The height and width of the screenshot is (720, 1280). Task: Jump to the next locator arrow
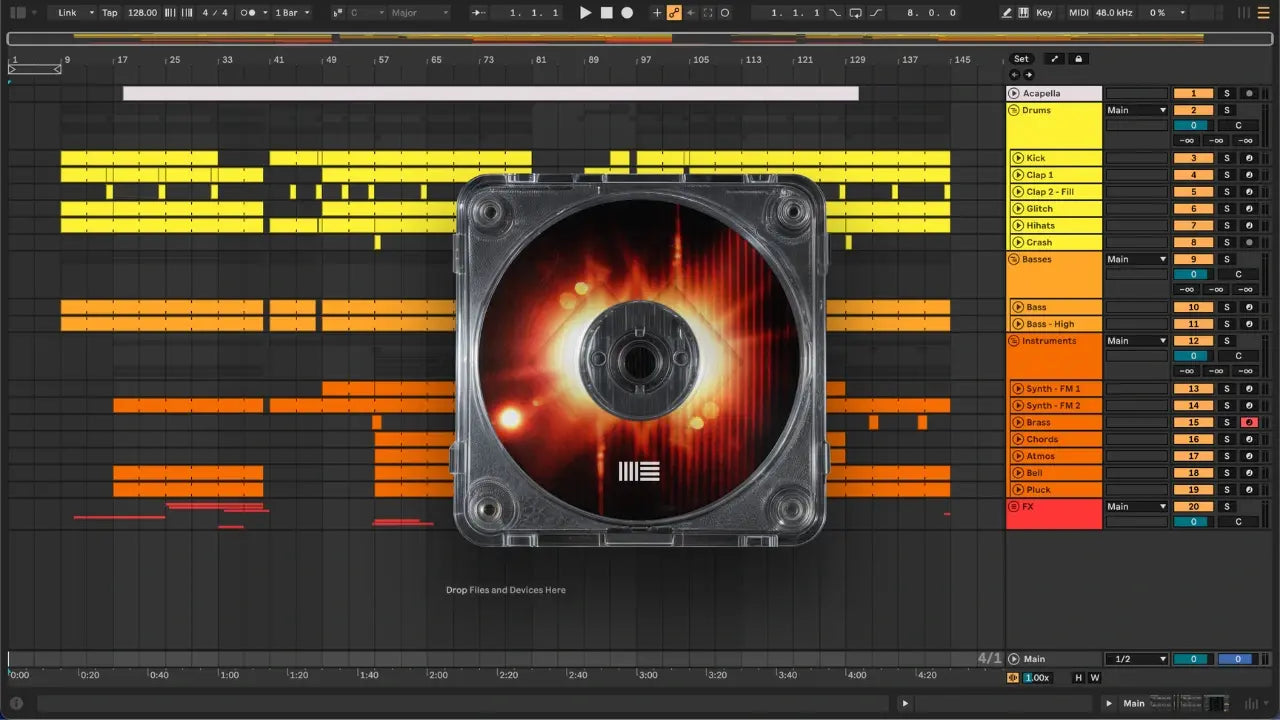tap(1027, 74)
